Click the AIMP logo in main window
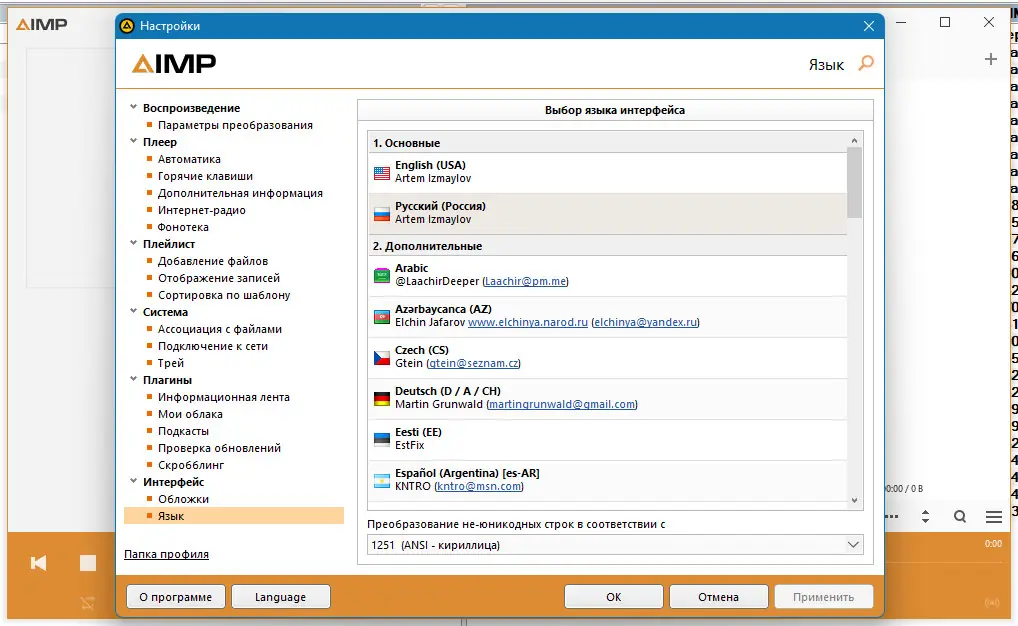The height and width of the screenshot is (626, 1018). click(42, 25)
